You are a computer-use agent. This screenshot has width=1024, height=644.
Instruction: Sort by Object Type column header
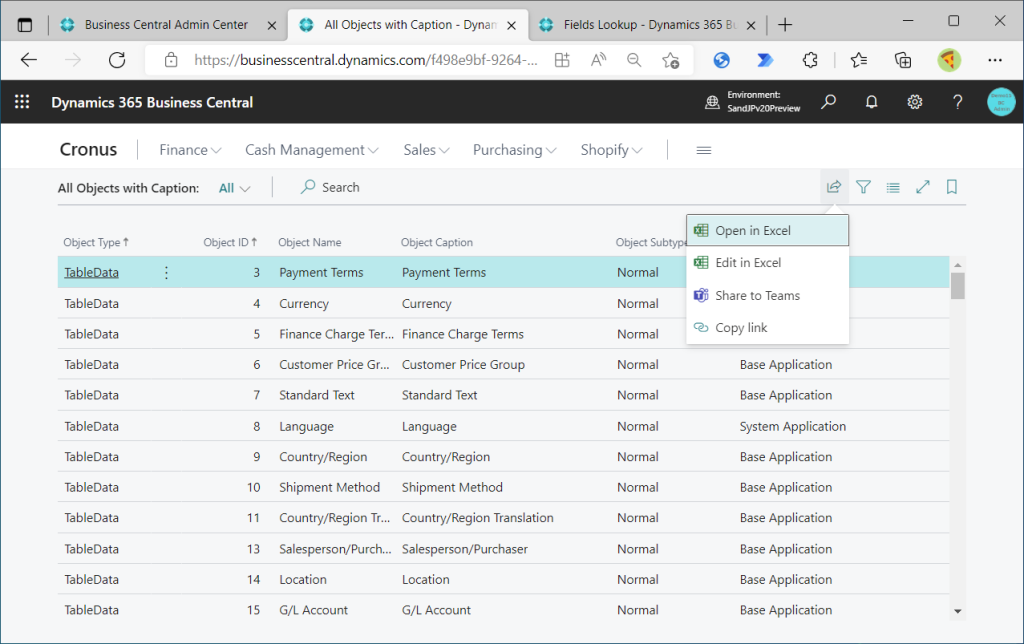pyautogui.click(x=96, y=242)
